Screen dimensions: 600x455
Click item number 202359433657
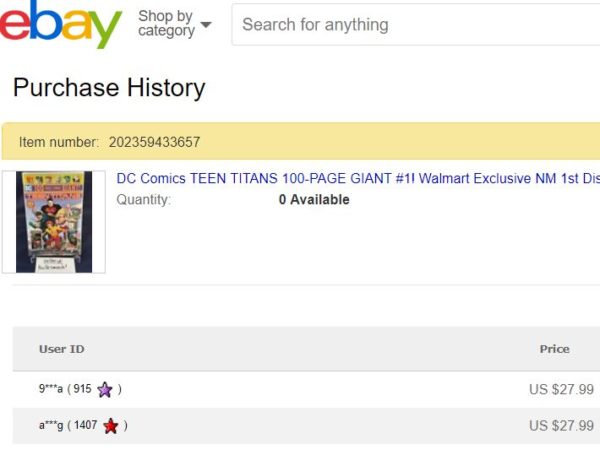coord(154,142)
